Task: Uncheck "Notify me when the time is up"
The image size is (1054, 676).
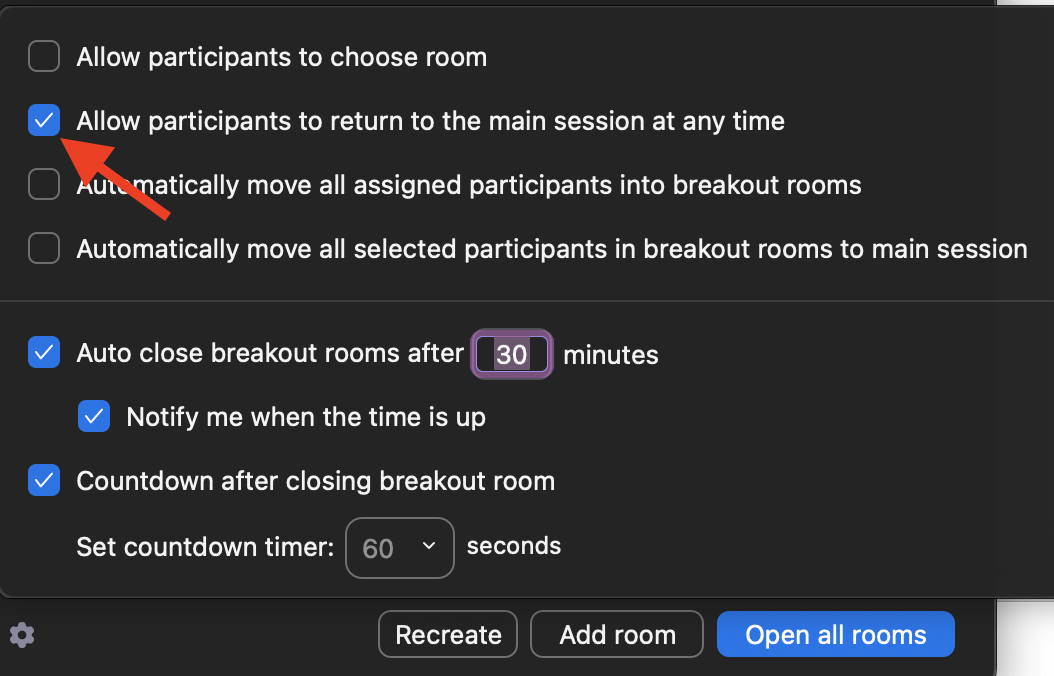Action: tap(93, 416)
